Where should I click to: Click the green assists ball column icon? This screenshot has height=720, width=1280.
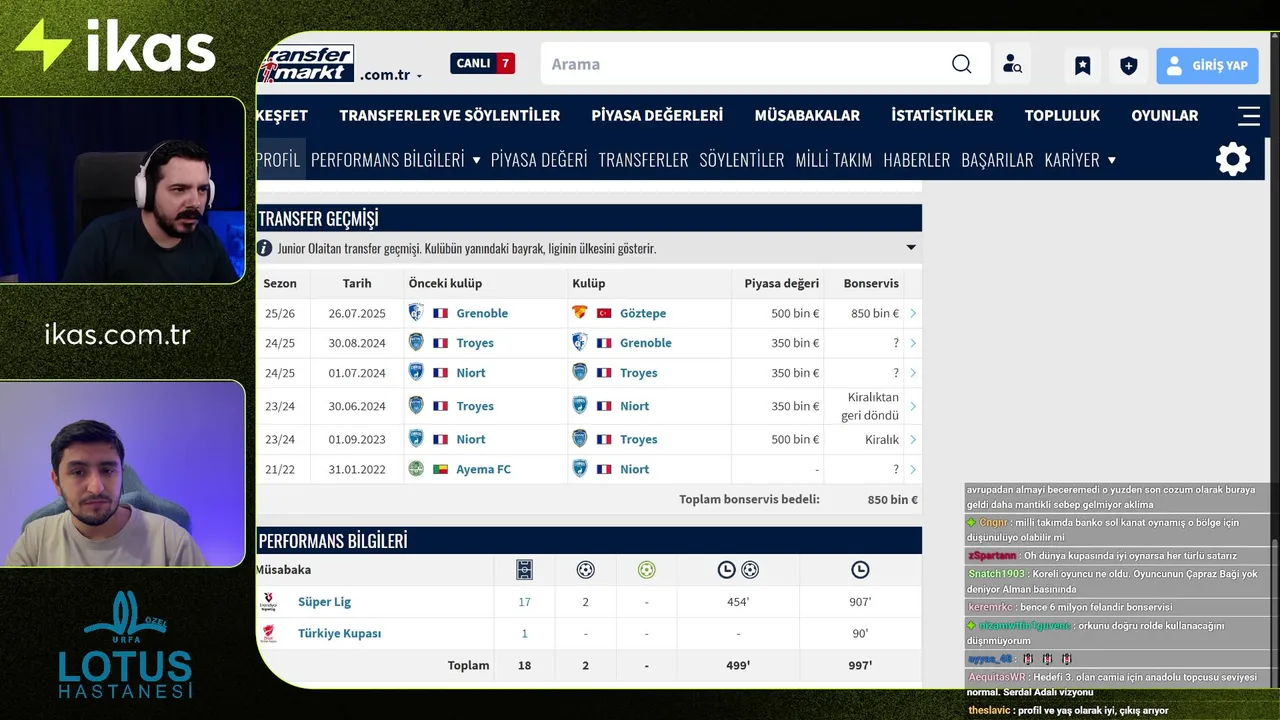click(x=647, y=570)
